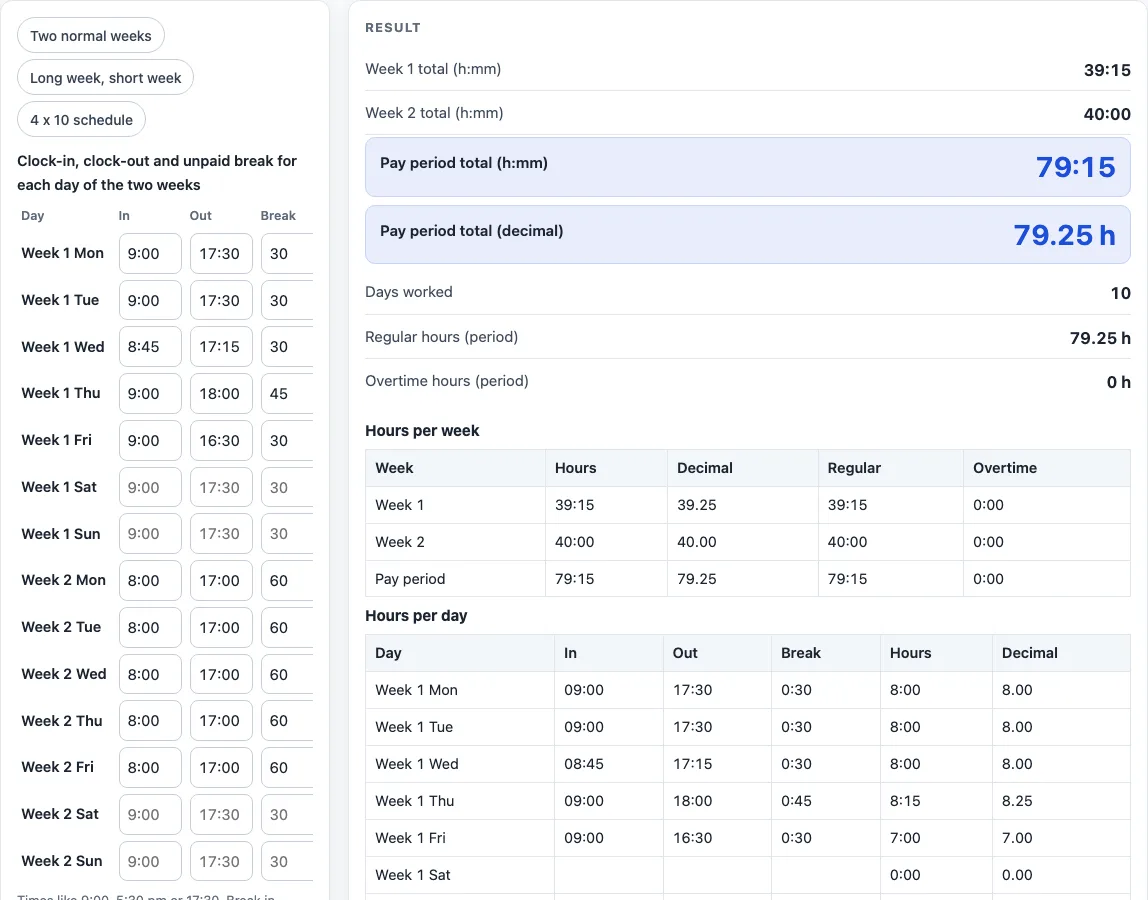Click Week 2 Thu In field
Screen dimensions: 1148x900
pos(150,721)
